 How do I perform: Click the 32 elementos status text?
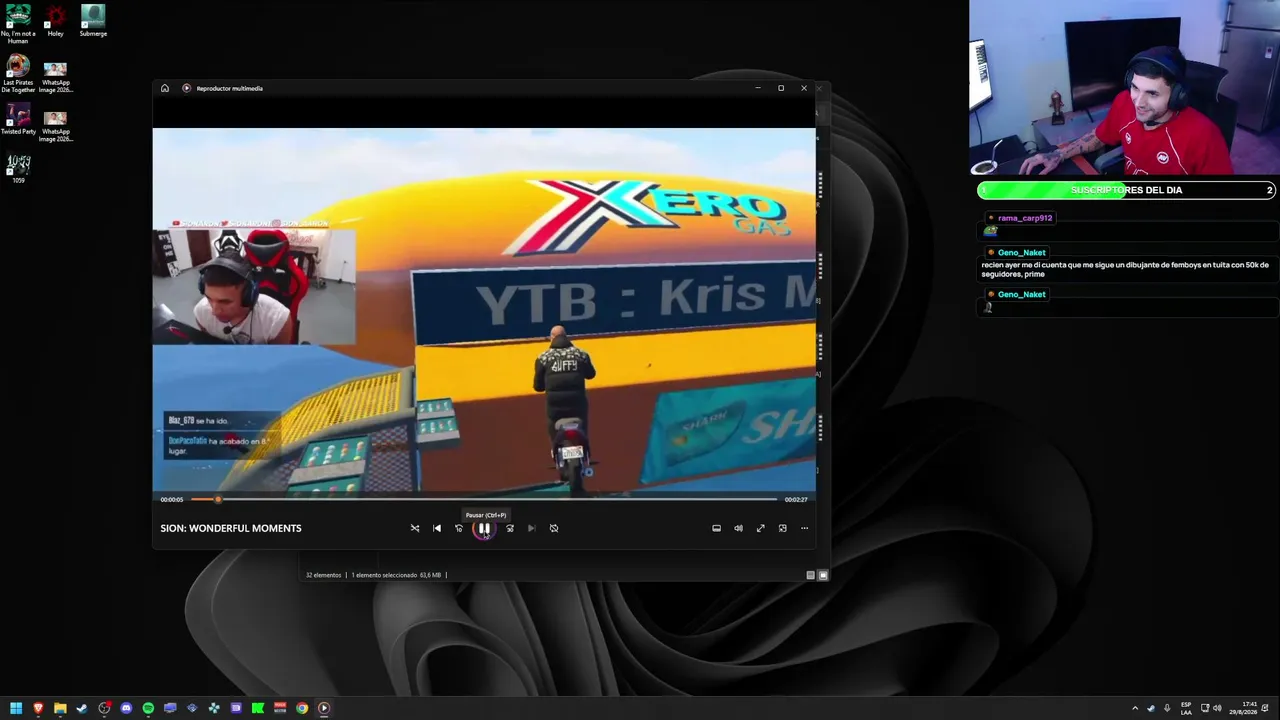(323, 575)
